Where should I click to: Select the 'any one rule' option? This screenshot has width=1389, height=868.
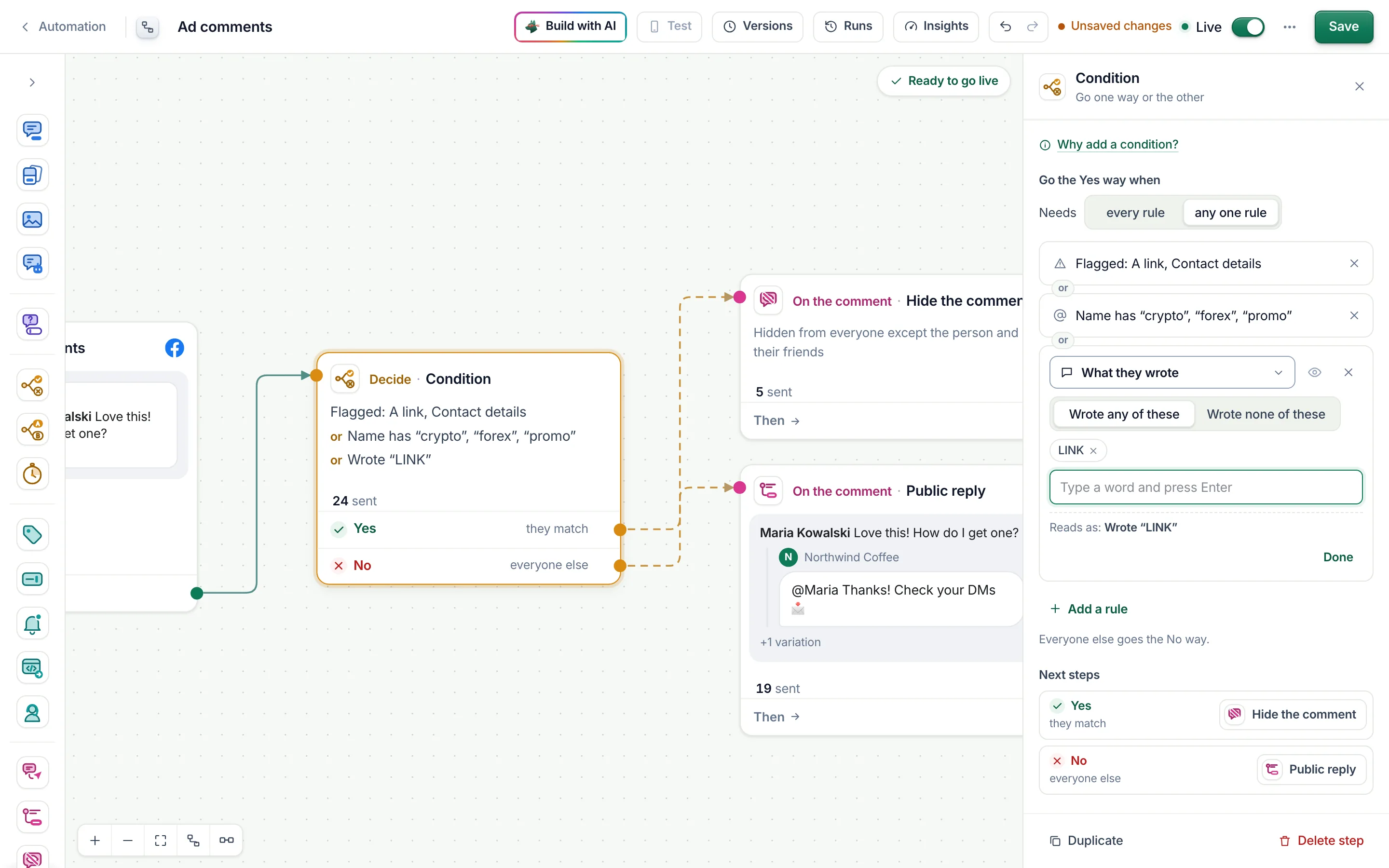tap(1230, 212)
